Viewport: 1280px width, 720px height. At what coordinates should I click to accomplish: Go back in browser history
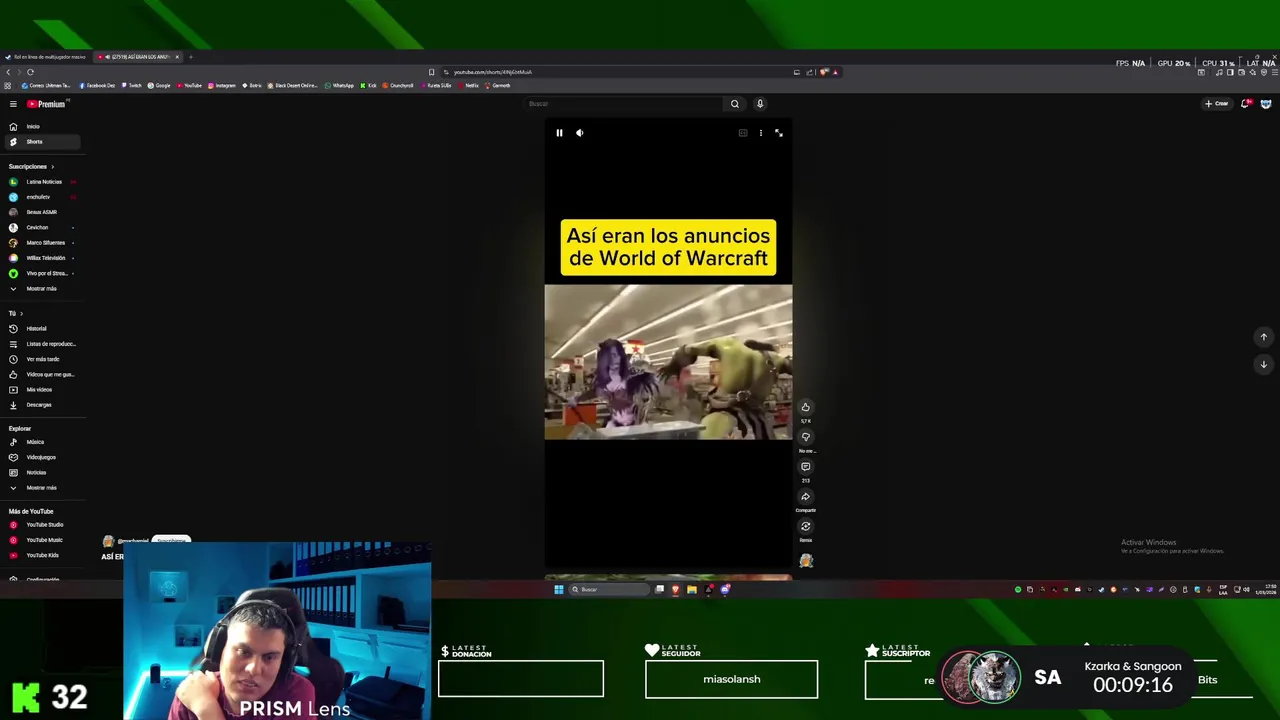pyautogui.click(x=8, y=72)
